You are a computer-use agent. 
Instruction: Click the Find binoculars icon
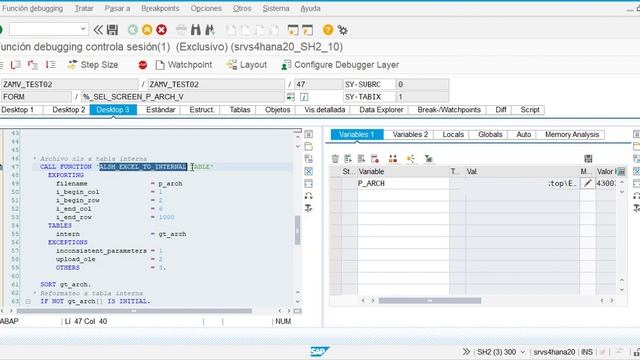point(196,30)
